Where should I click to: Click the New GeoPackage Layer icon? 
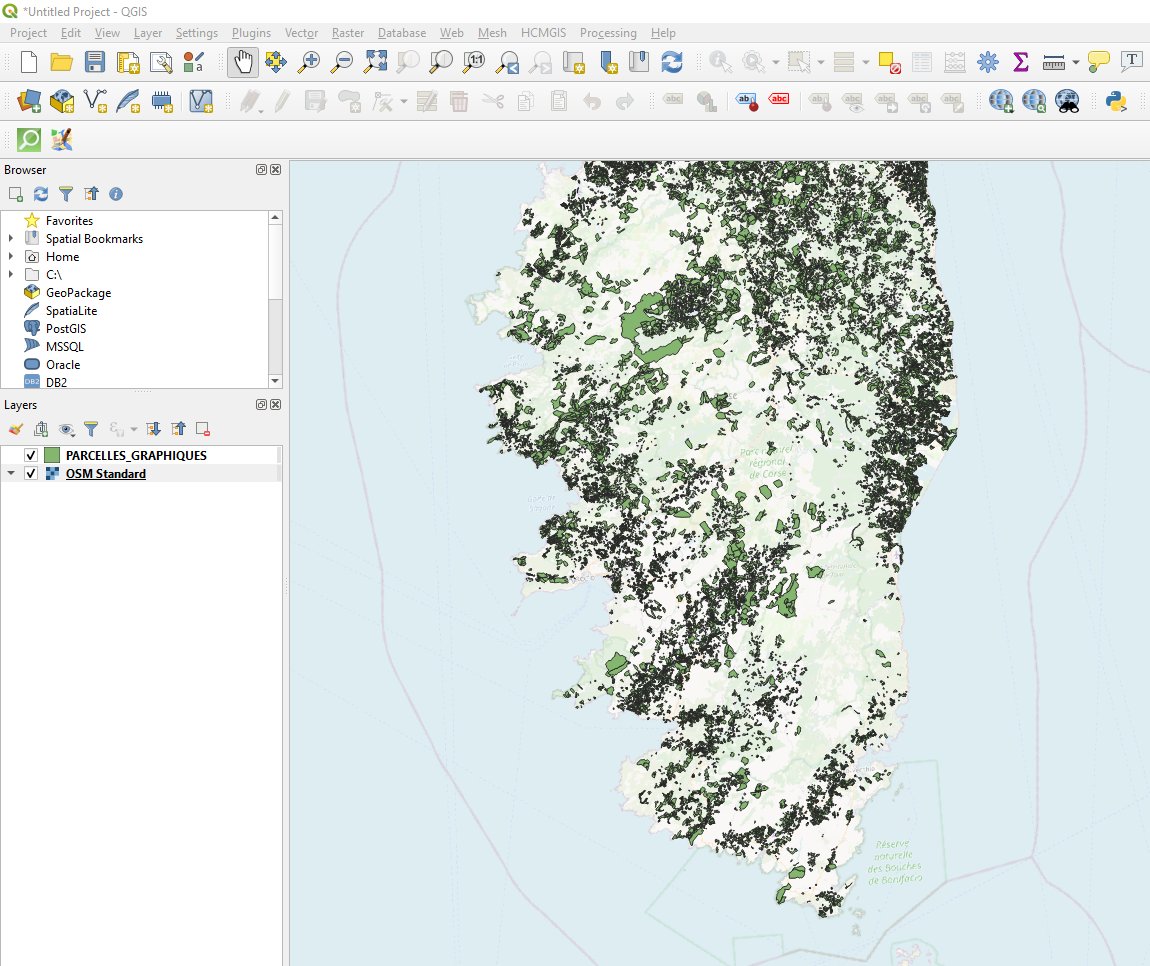(x=62, y=101)
